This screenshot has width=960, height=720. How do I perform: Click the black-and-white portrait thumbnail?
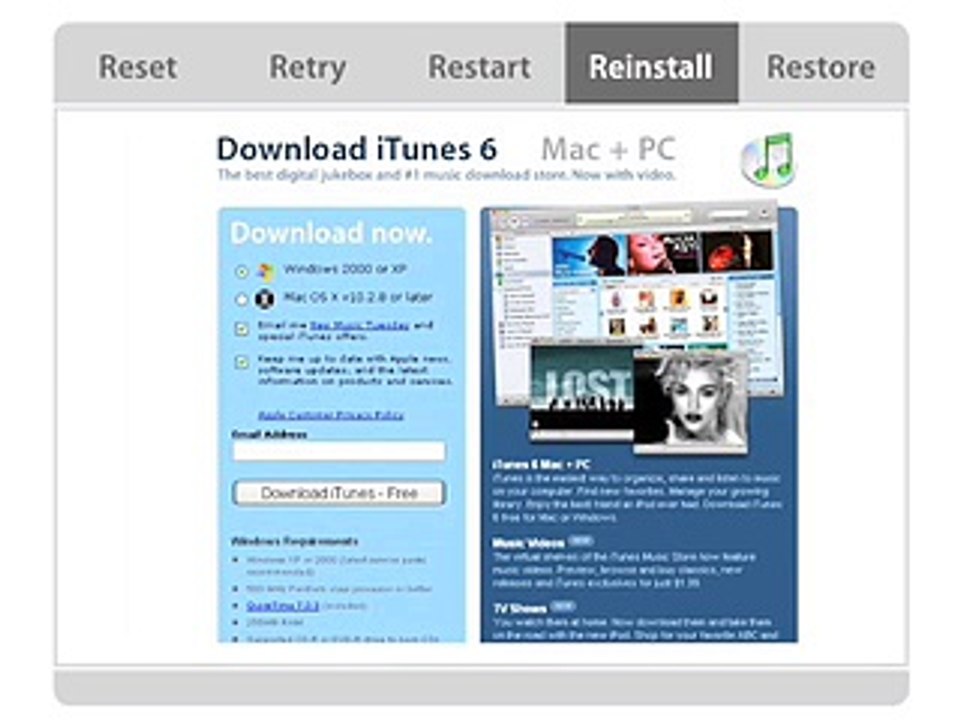691,402
